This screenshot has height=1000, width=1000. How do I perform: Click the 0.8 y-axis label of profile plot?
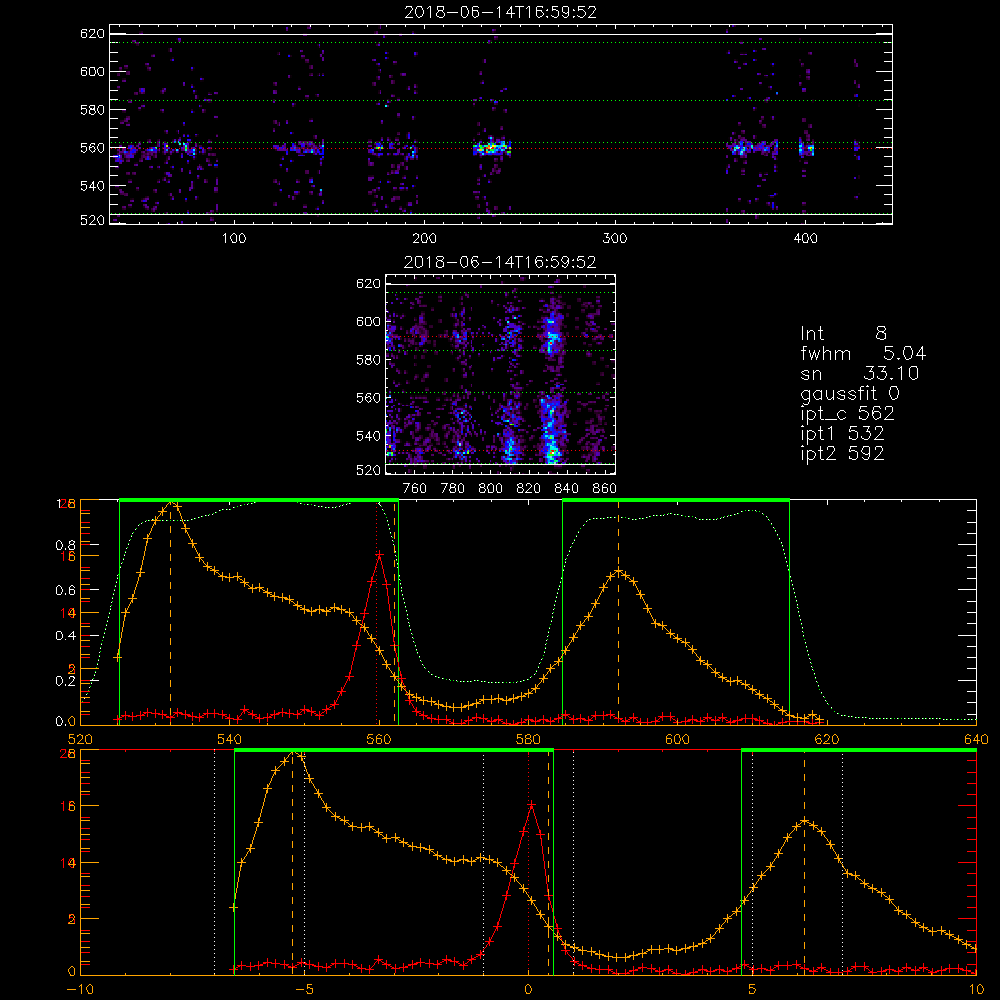[x=65, y=545]
